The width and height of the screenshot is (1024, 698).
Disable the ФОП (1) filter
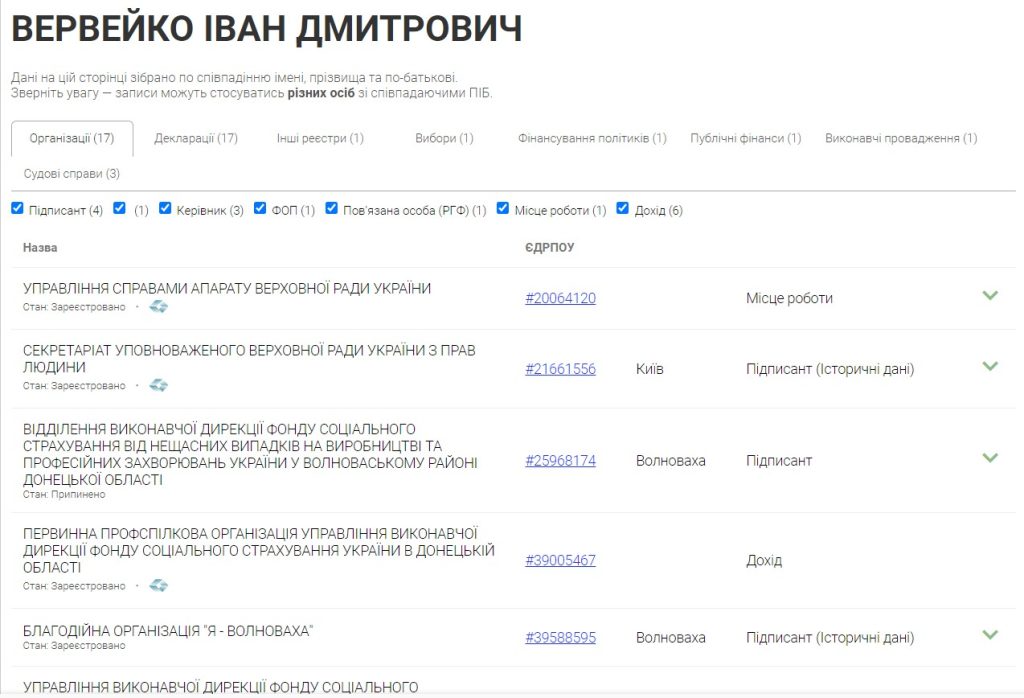[260, 209]
